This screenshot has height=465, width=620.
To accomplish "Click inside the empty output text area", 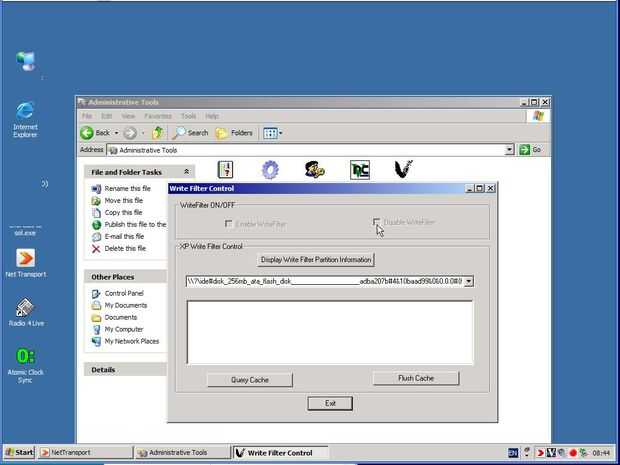I will point(330,333).
